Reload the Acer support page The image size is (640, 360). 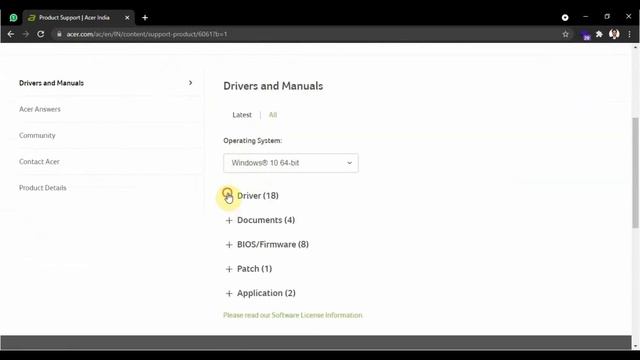tap(40, 34)
